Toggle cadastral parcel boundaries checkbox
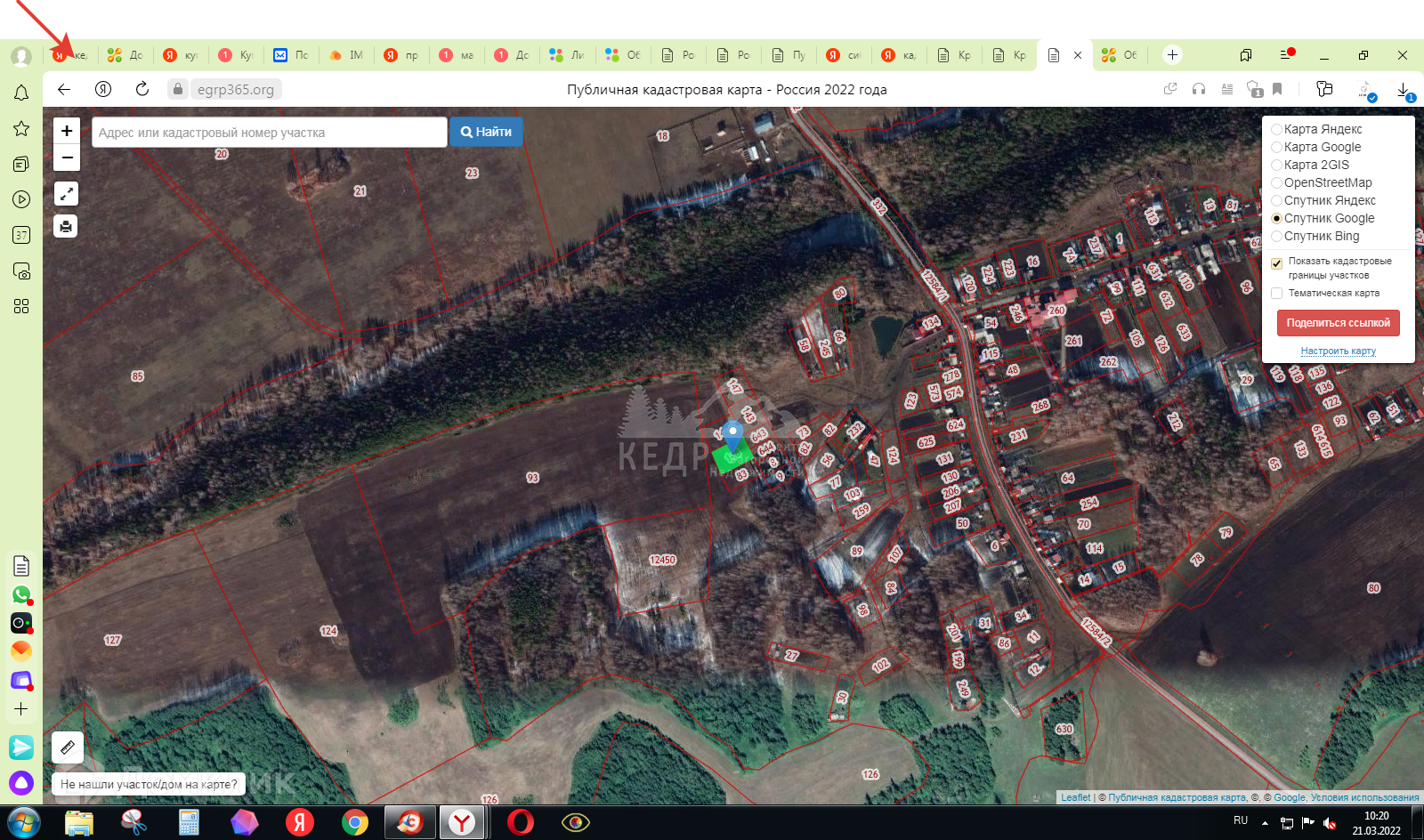1424x840 pixels. coord(1276,263)
